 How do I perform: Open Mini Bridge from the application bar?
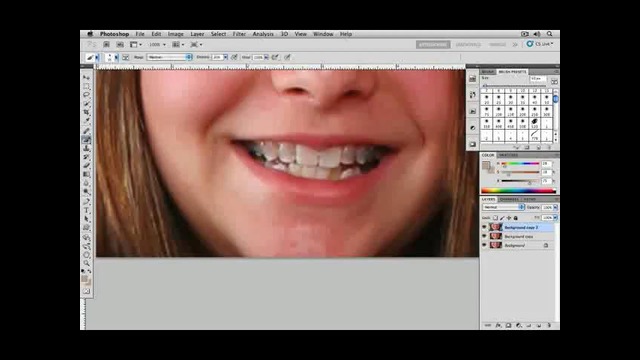[x=120, y=44]
